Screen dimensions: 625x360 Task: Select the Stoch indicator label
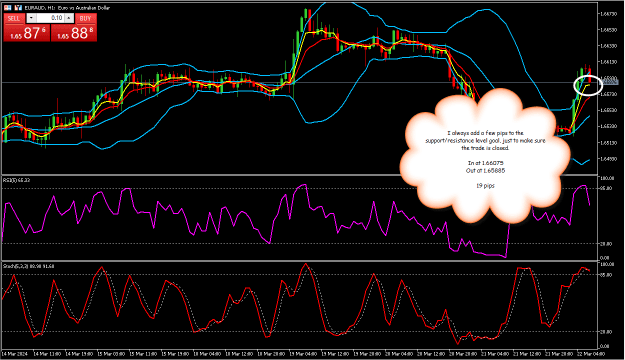coord(29,266)
